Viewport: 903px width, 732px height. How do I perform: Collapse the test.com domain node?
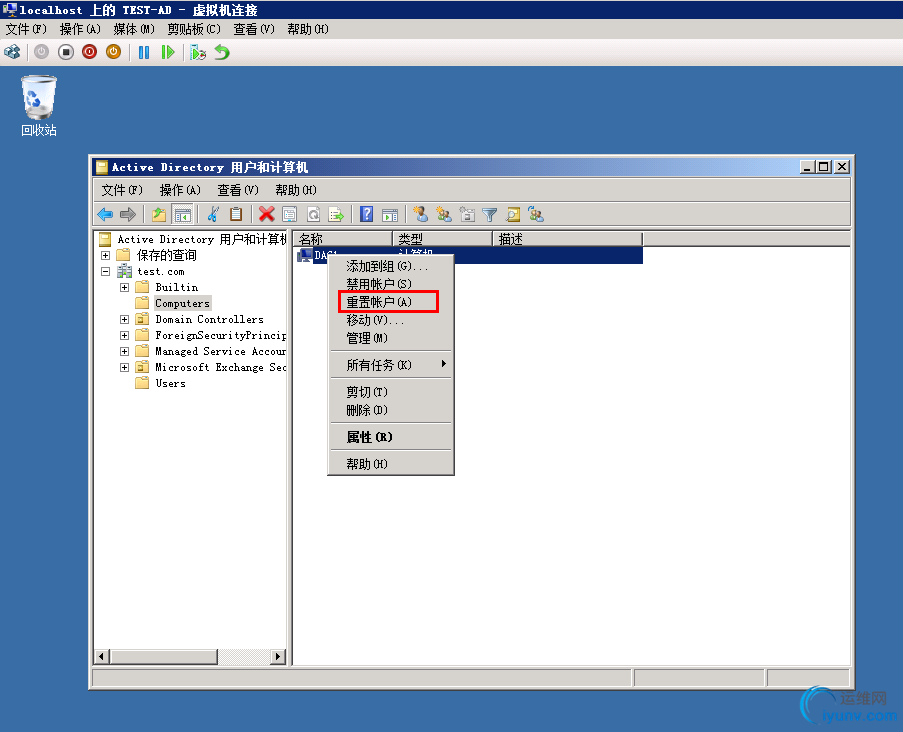point(105,271)
